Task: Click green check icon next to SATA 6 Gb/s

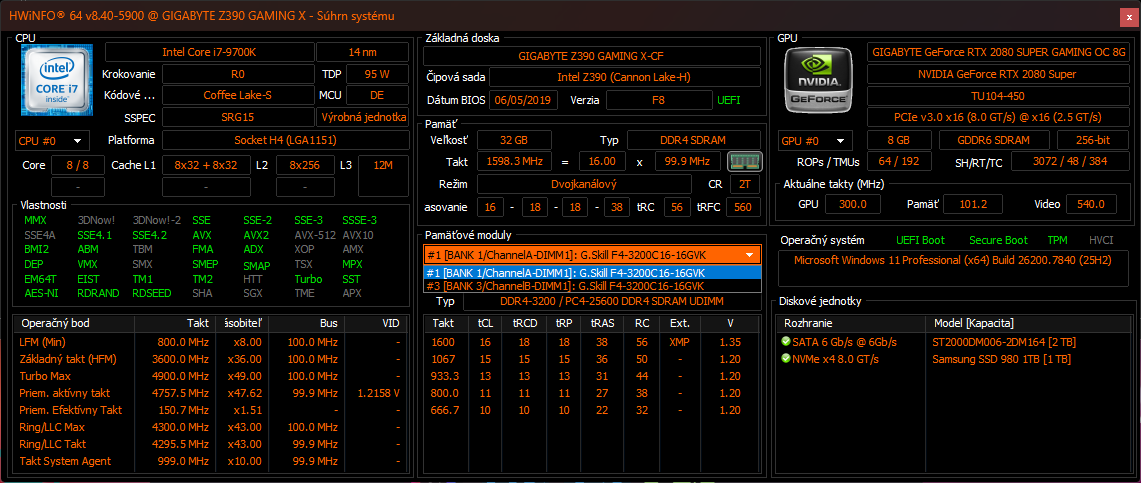Action: point(784,342)
